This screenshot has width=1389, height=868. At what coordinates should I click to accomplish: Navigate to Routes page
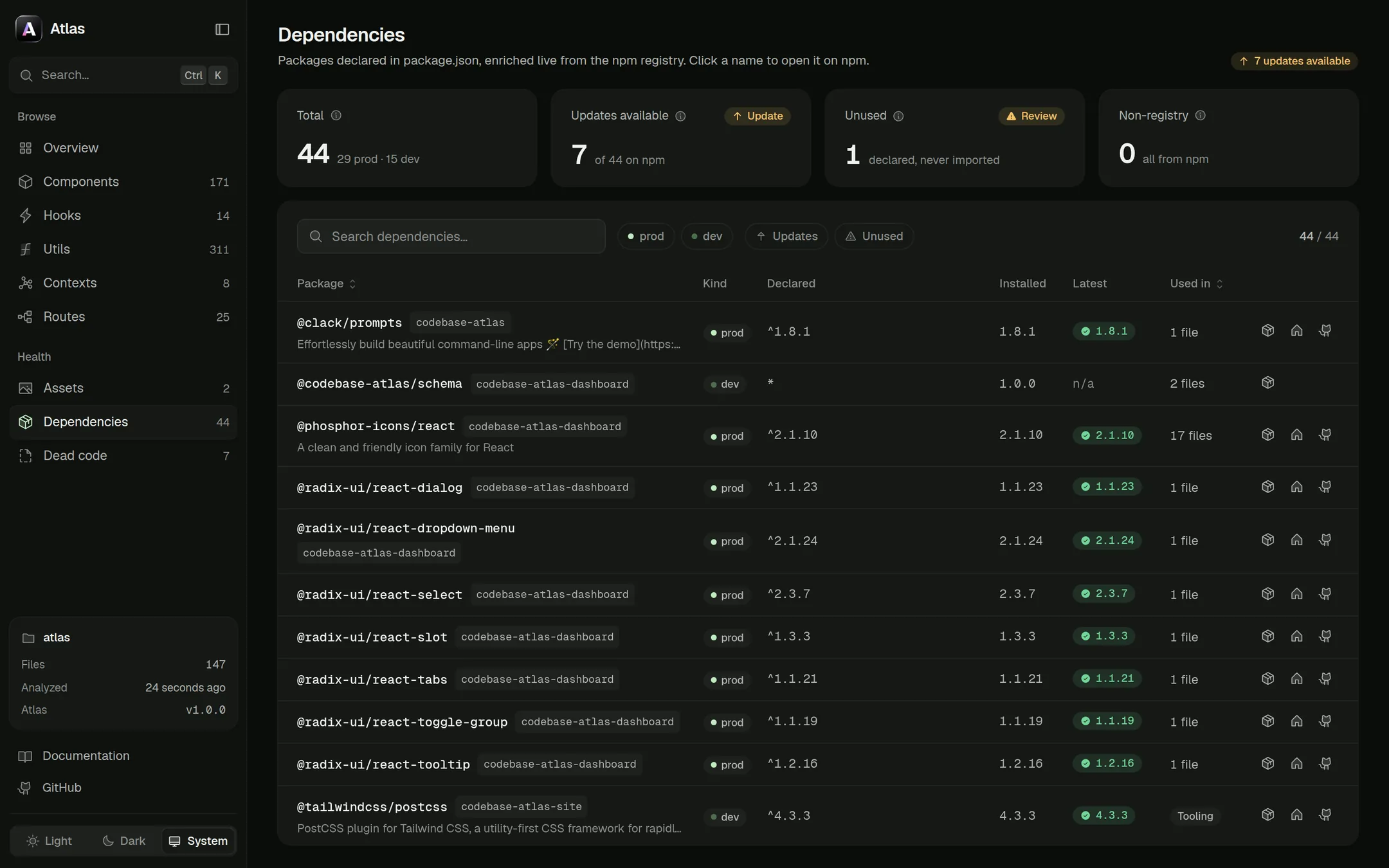pos(123,317)
